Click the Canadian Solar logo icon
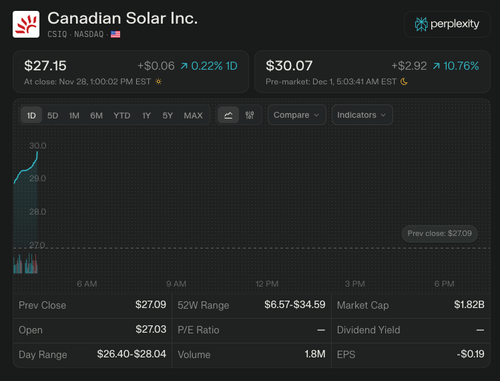Screen dimensions: 500x381 [26, 24]
